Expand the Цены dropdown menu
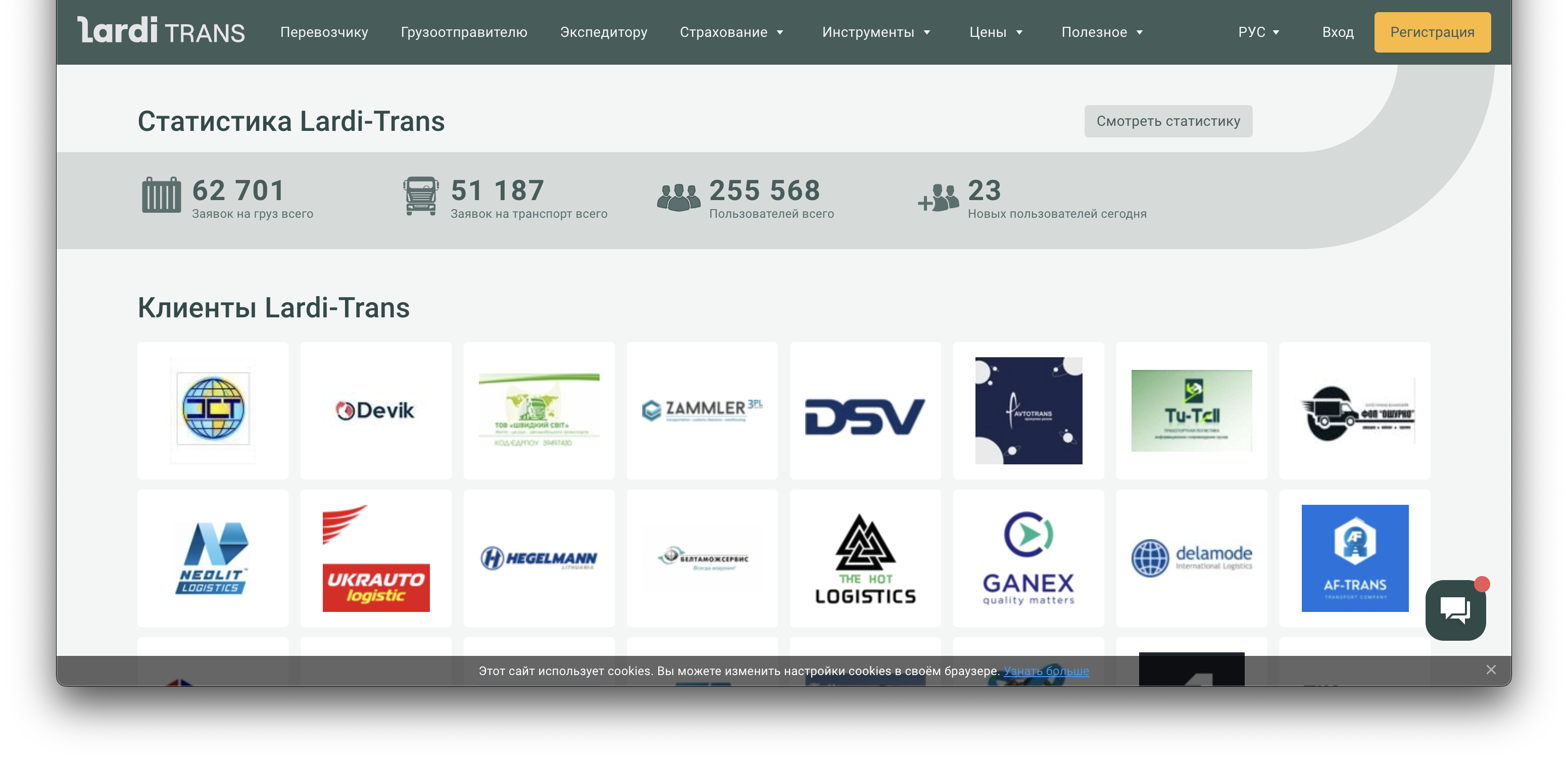The image size is (1568, 761). (x=996, y=32)
